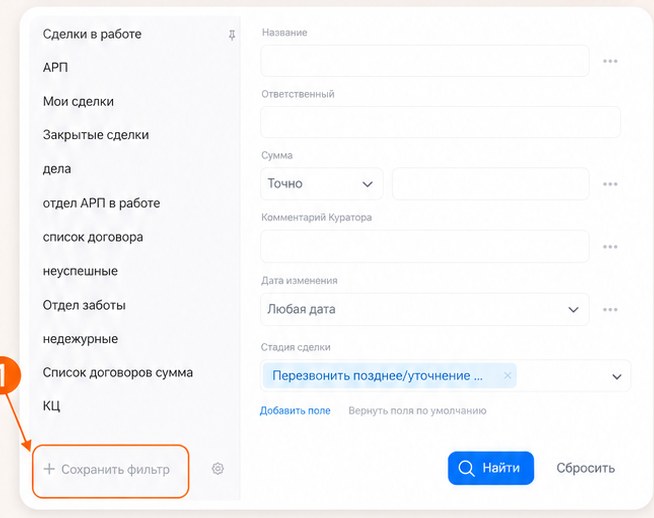This screenshot has height=518, width=654.
Task: Click the Название text input field
Action: click(425, 61)
